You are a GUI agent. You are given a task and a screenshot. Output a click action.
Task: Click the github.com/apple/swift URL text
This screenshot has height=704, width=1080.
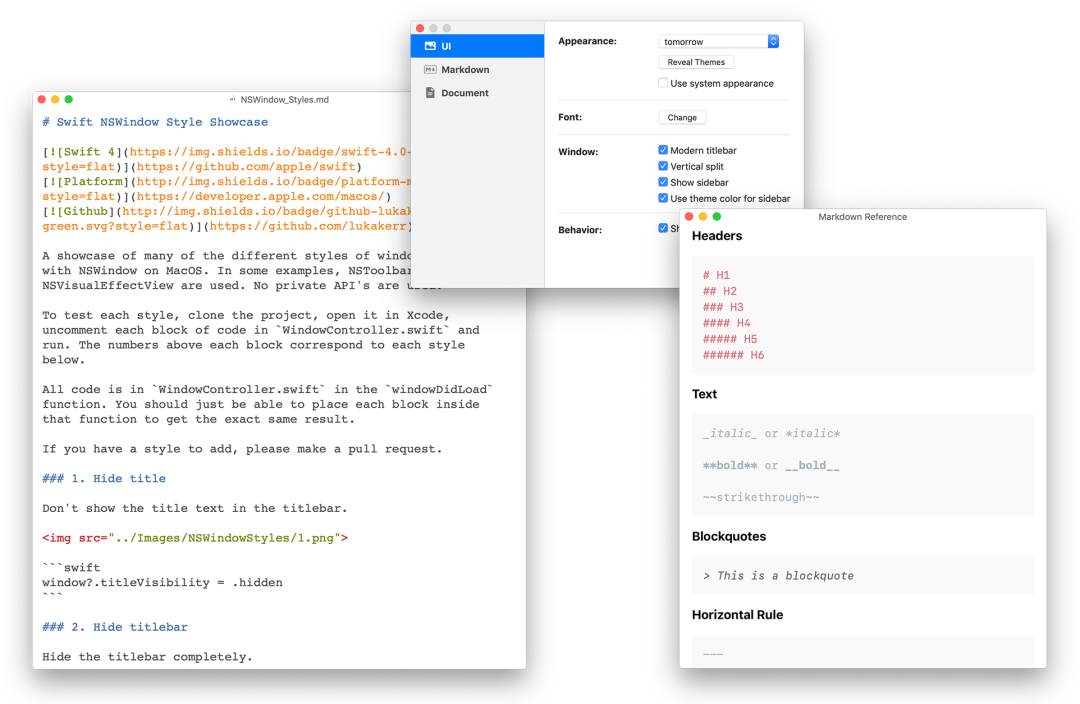tap(246, 167)
